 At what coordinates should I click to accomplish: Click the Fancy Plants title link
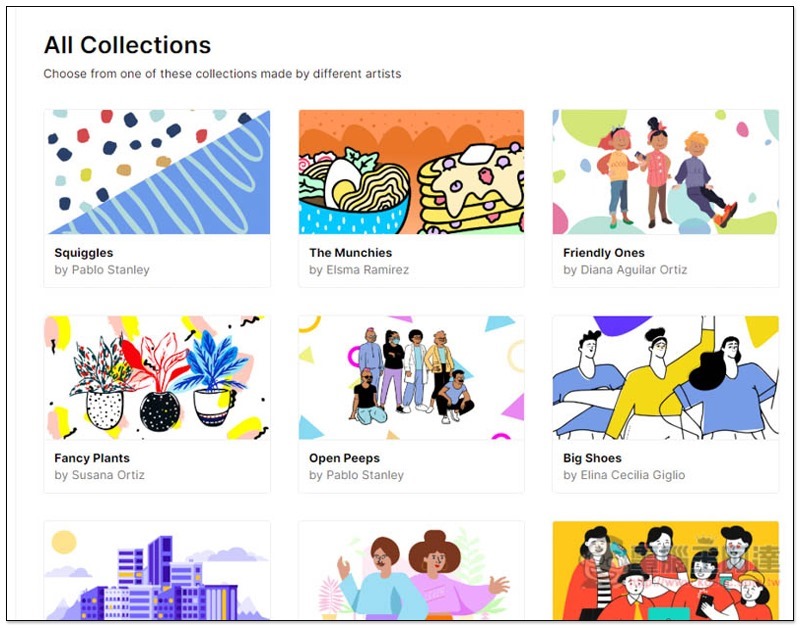click(x=92, y=458)
